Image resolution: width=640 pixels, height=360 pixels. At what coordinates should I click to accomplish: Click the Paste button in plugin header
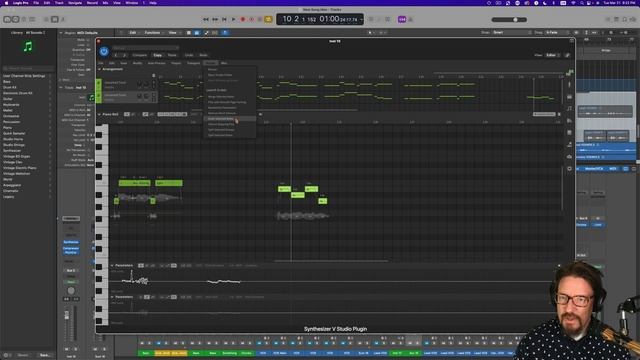(x=172, y=55)
